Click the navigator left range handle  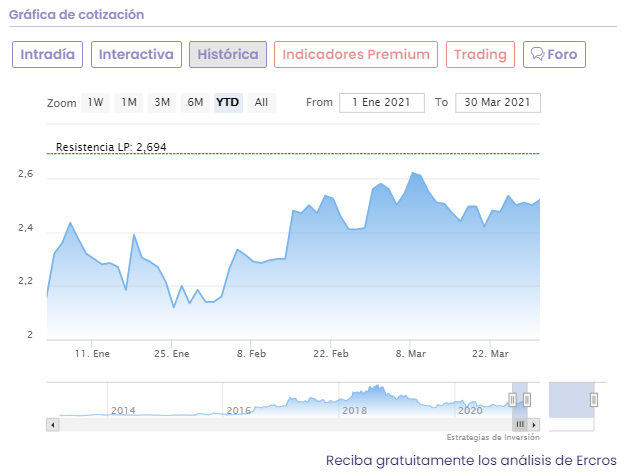[x=512, y=400]
